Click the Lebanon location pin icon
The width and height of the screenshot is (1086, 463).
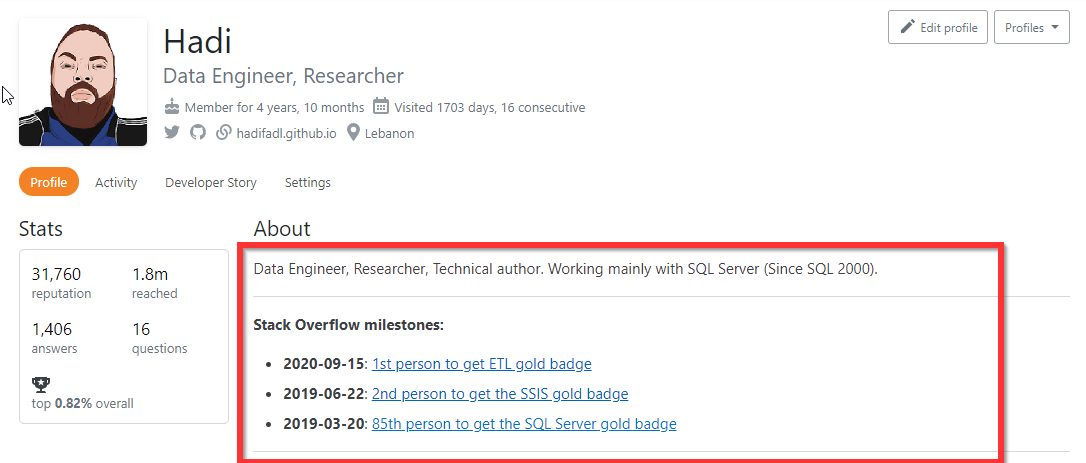pos(353,133)
